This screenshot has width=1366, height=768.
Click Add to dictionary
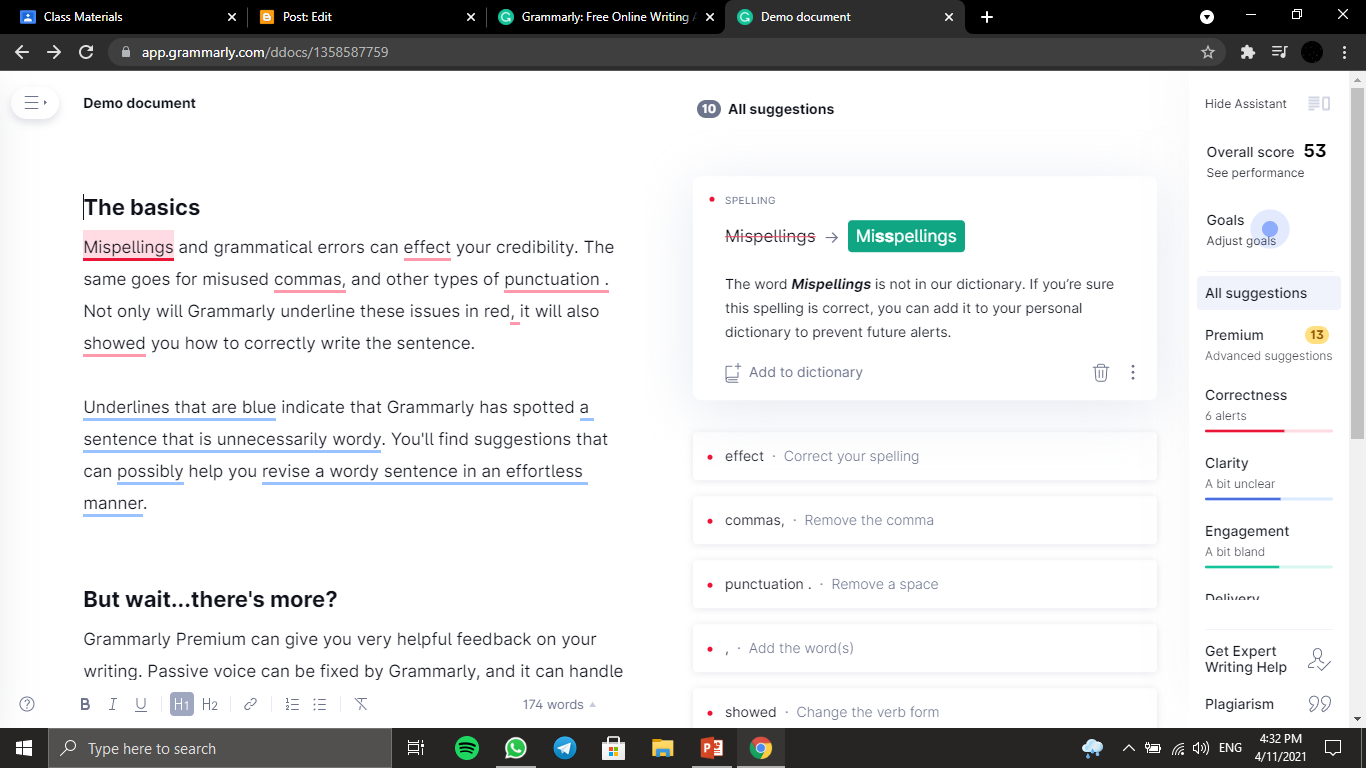pos(794,372)
